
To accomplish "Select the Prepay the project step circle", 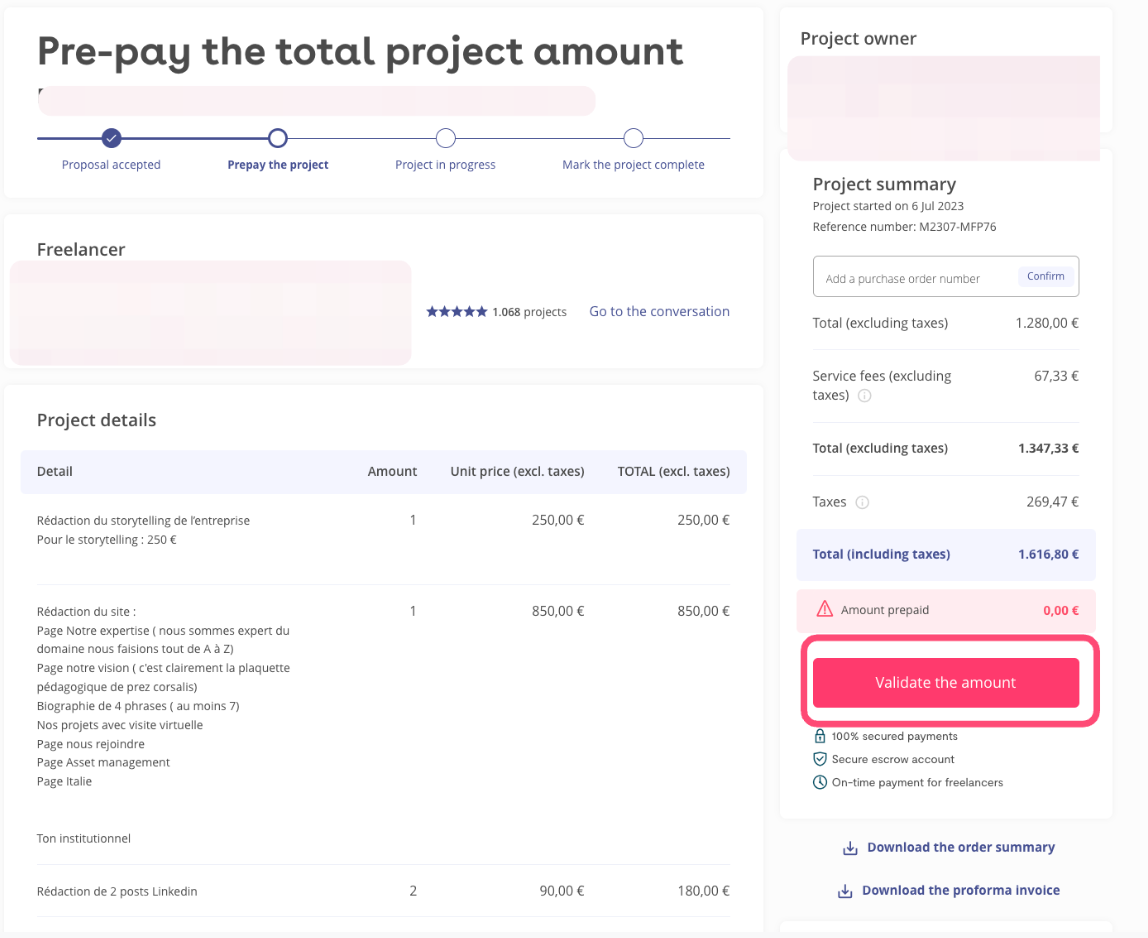I will tap(278, 138).
